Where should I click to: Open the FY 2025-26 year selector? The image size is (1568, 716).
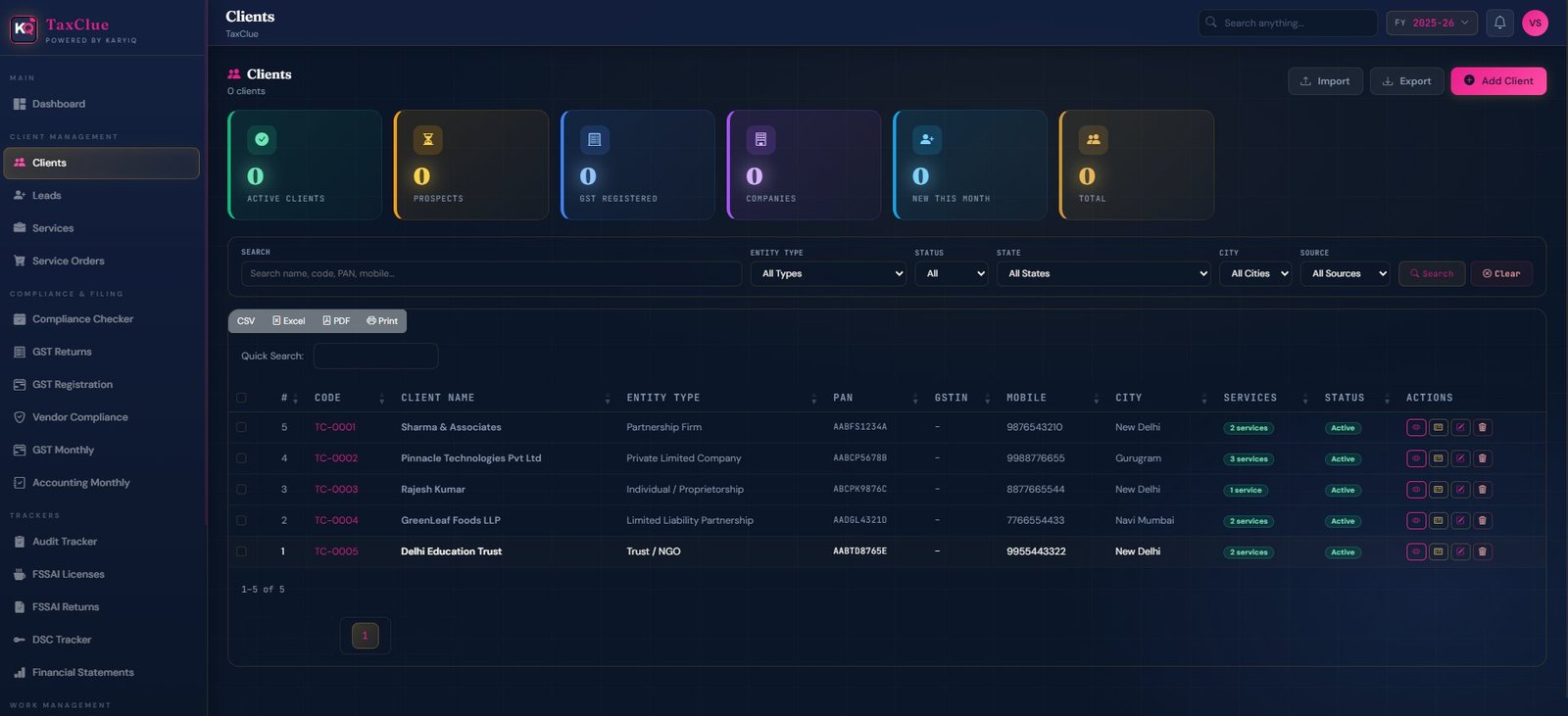click(x=1431, y=23)
